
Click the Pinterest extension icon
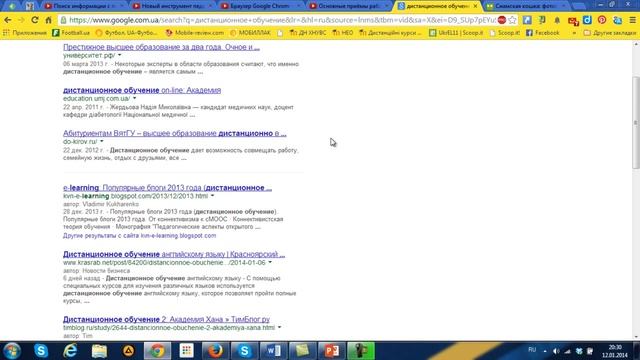[x=602, y=20]
